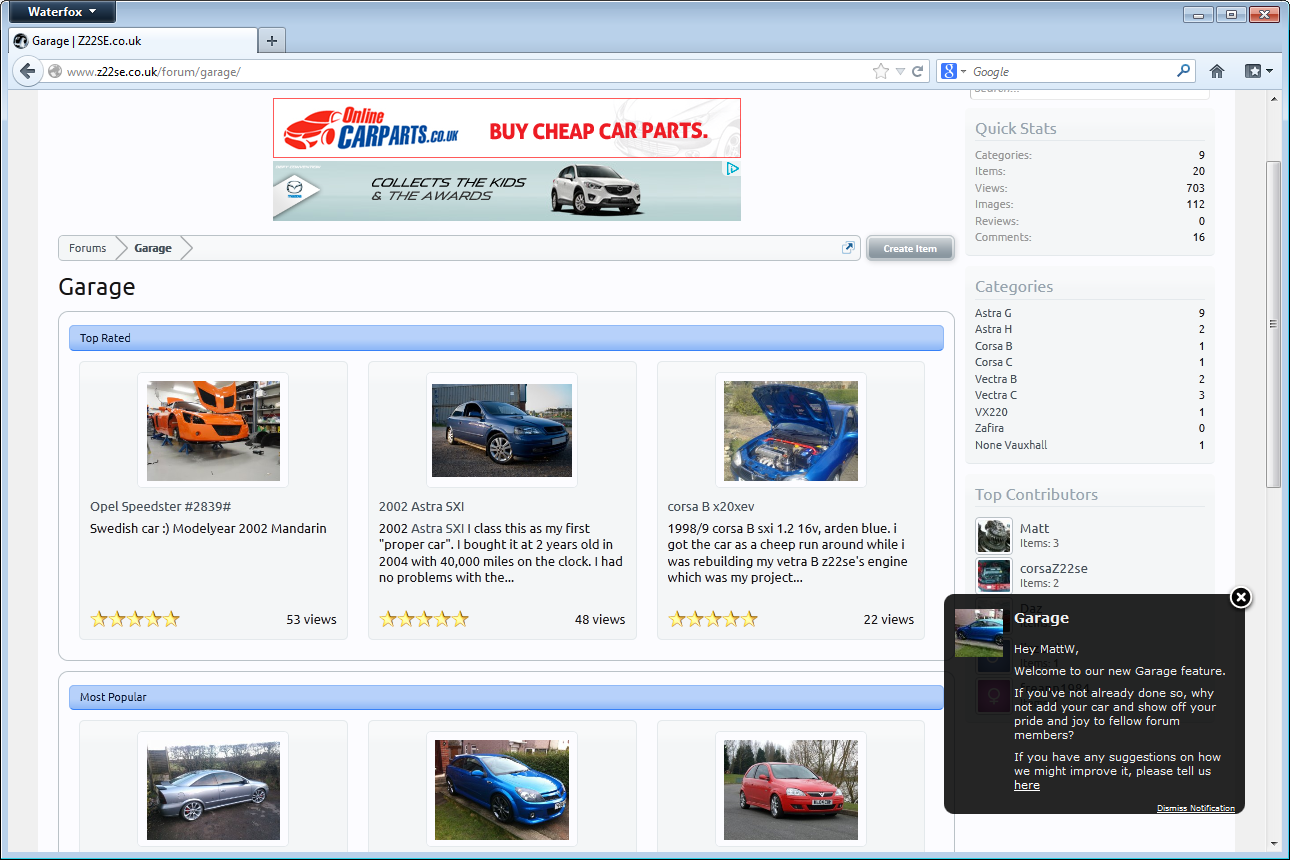Screen dimensions: 1290x860
Task: Switch to the Garage | Z22SE.co.uk tab
Action: [x=133, y=41]
